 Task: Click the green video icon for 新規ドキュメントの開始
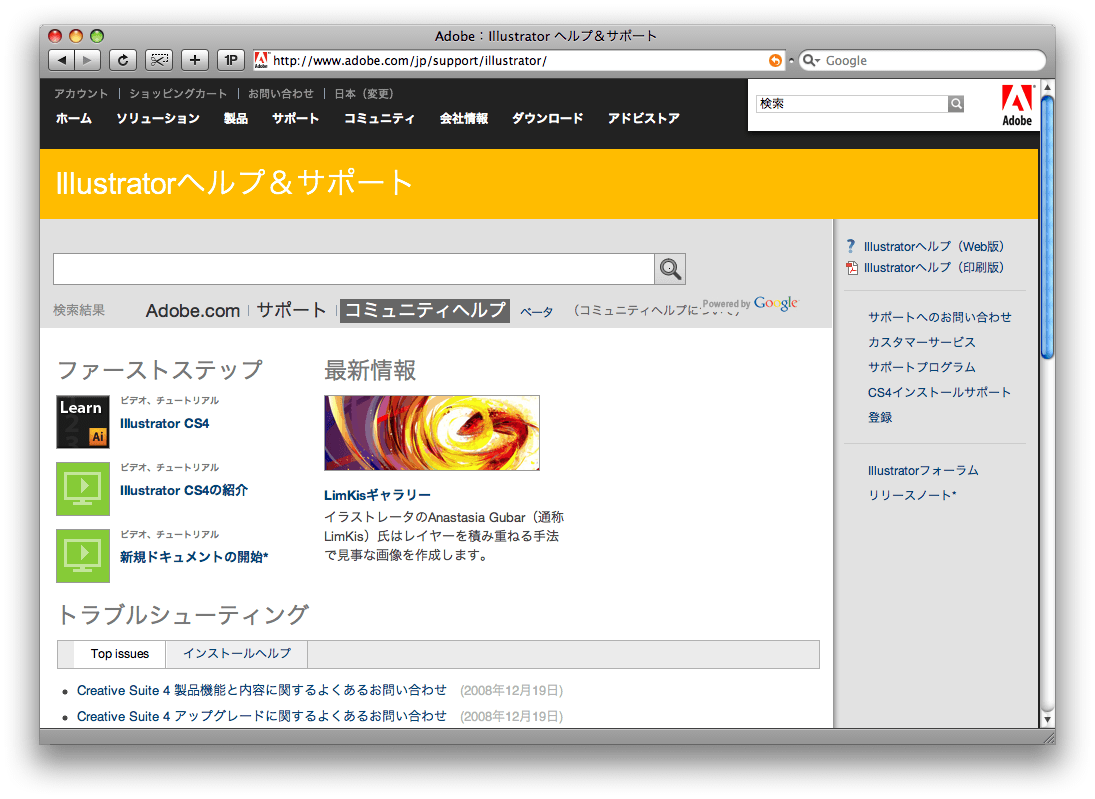(83, 556)
